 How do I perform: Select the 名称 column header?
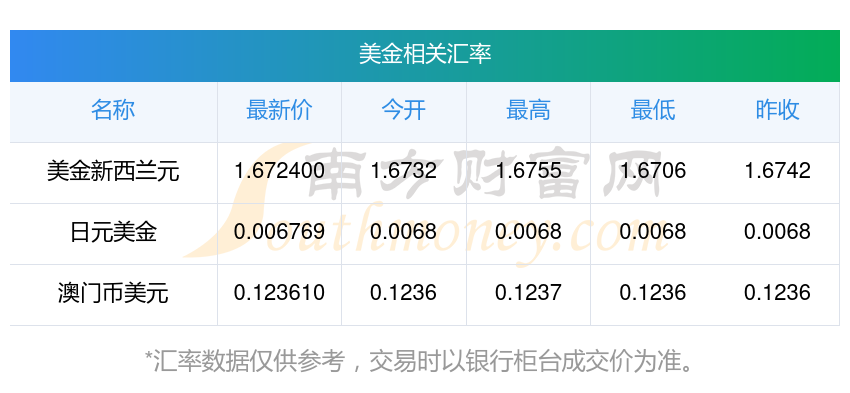coord(113,110)
